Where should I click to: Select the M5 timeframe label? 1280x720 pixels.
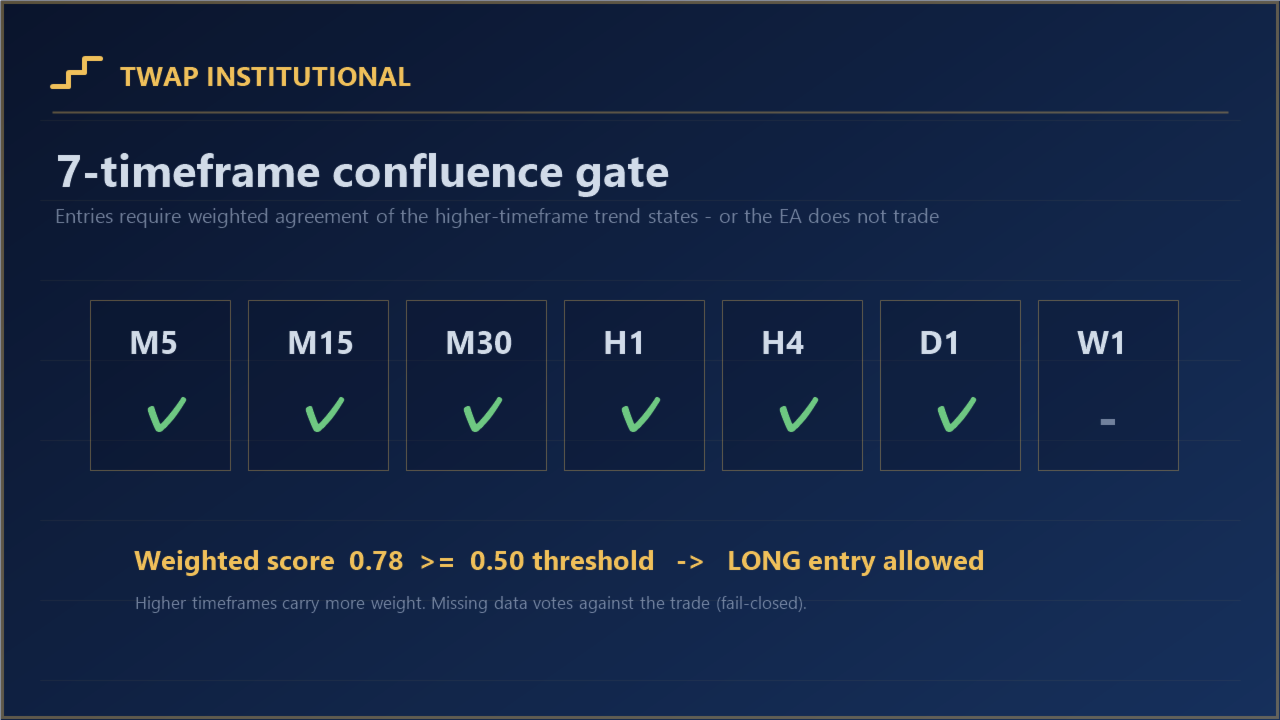[x=154, y=344]
